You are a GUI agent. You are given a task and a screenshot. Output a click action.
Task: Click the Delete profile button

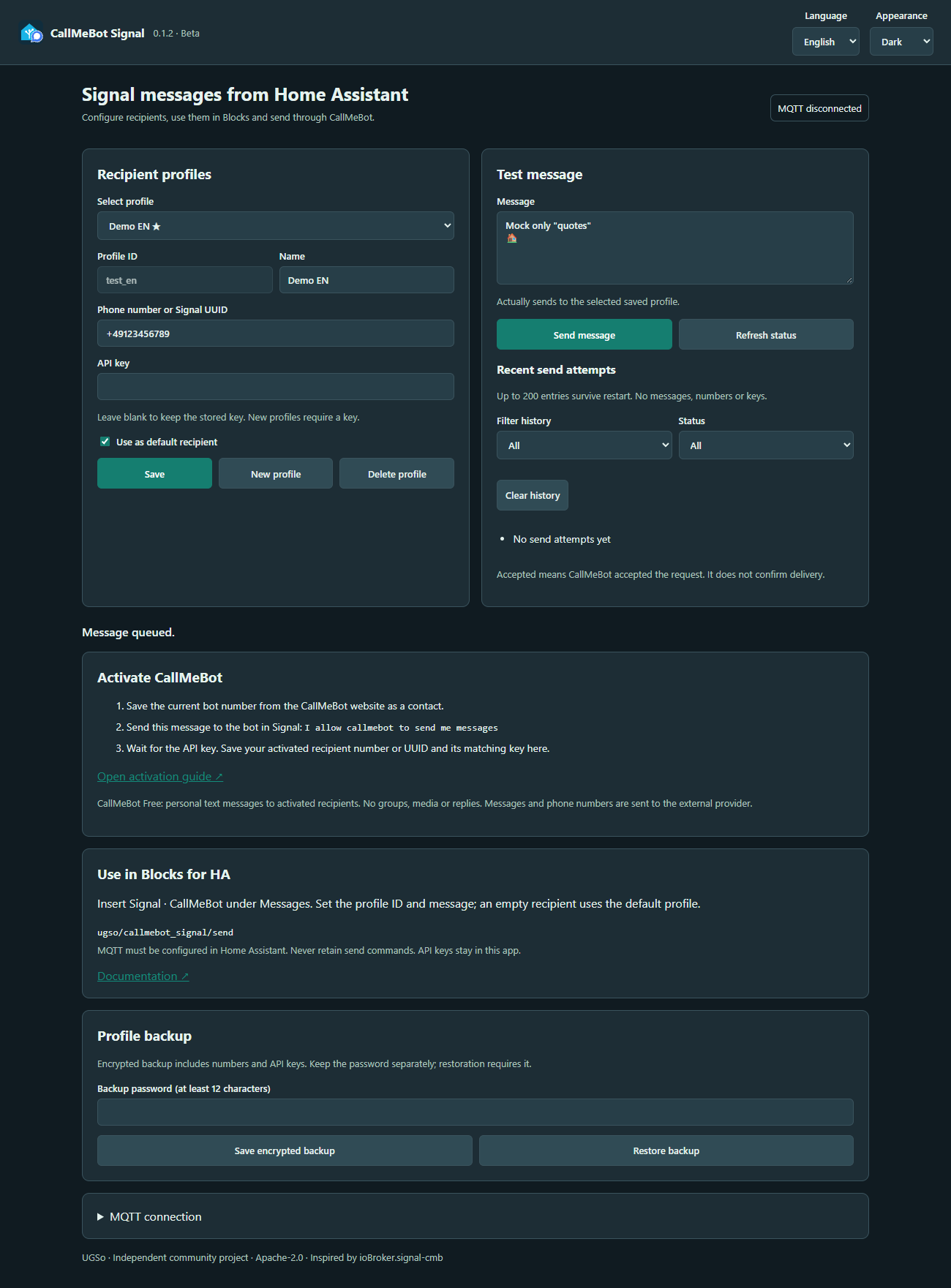pos(396,474)
